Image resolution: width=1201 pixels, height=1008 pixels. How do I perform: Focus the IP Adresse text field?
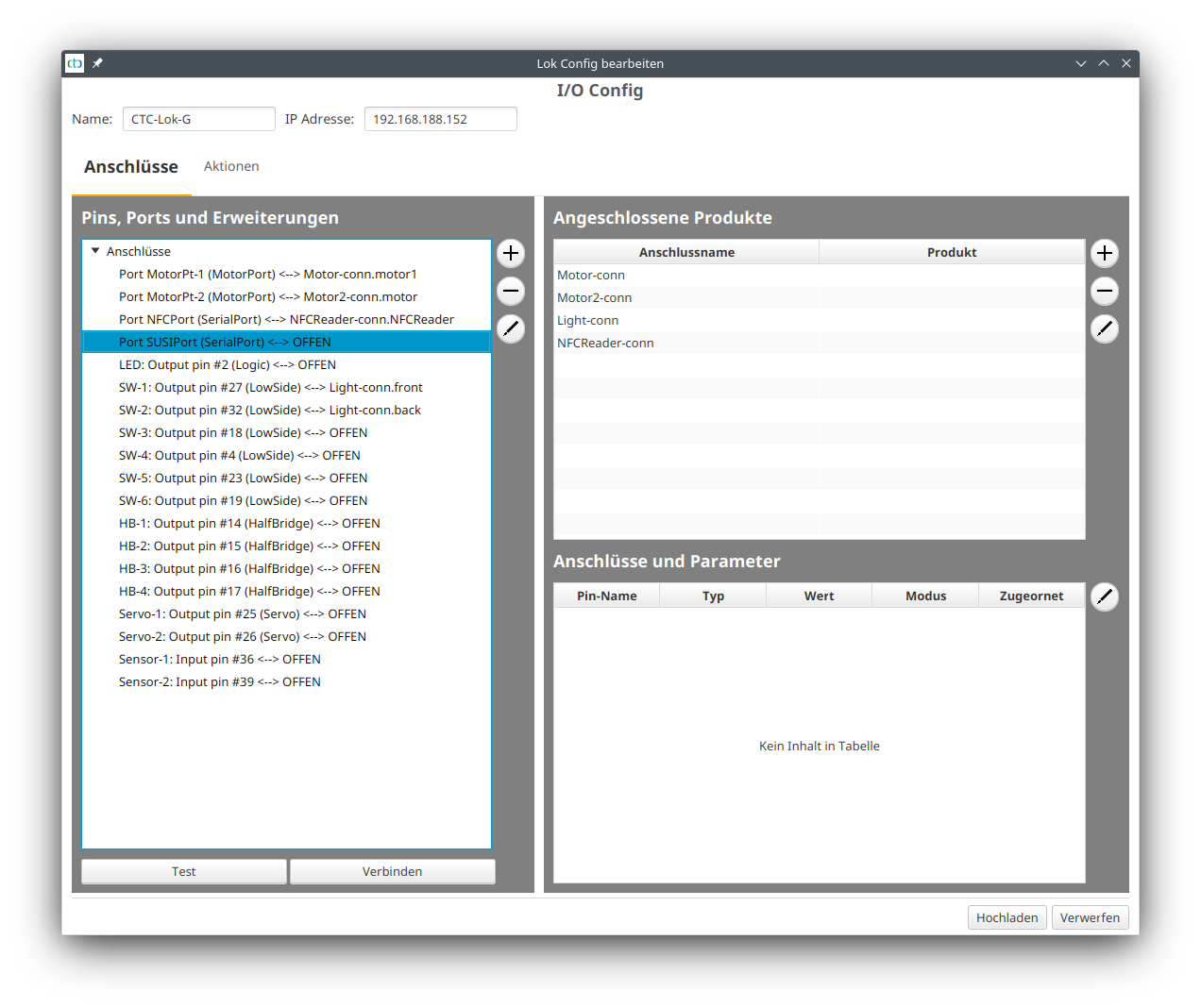(x=440, y=119)
